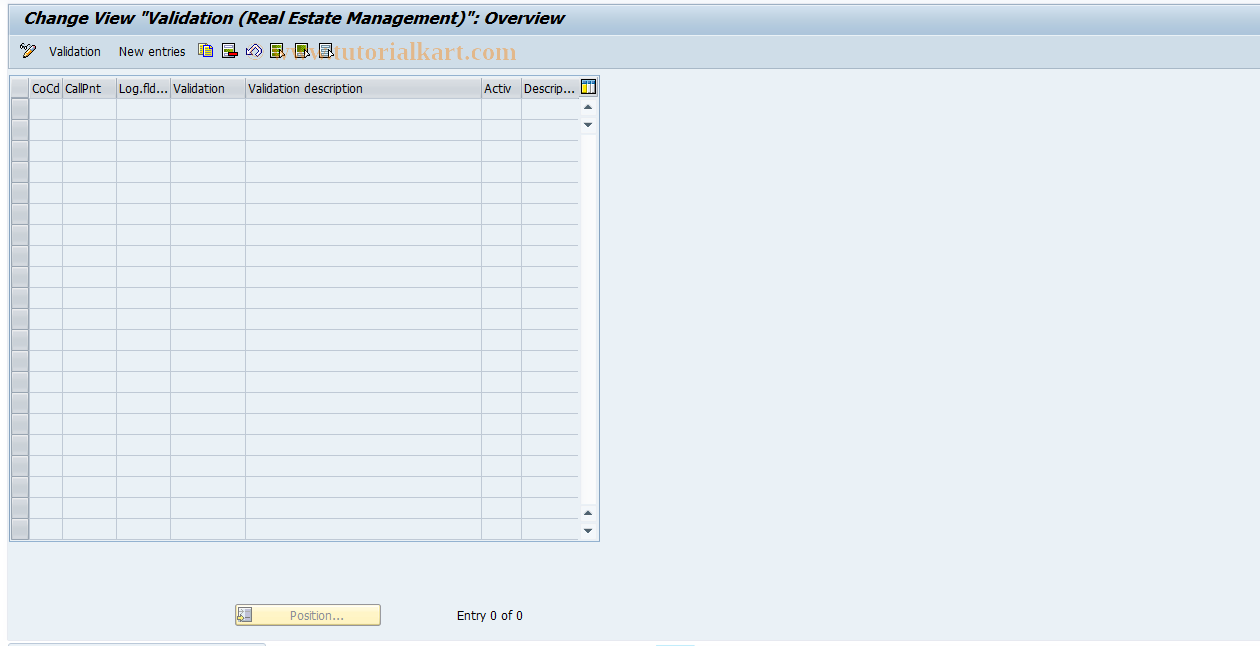Click bottom scroll up arrow of table

click(588, 513)
